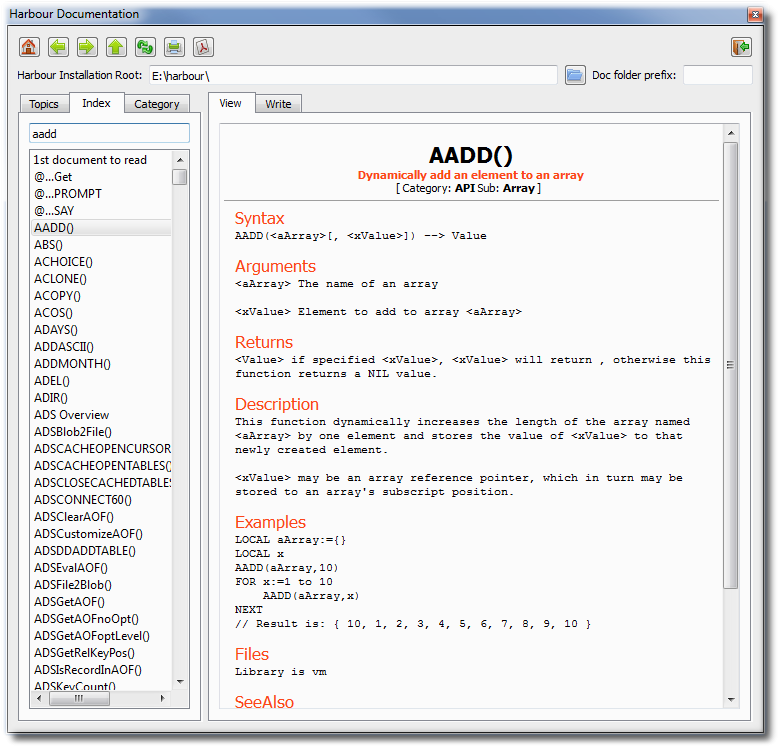Select '@...Get' in the index list
This screenshot has height=752, width=783.
(101, 177)
